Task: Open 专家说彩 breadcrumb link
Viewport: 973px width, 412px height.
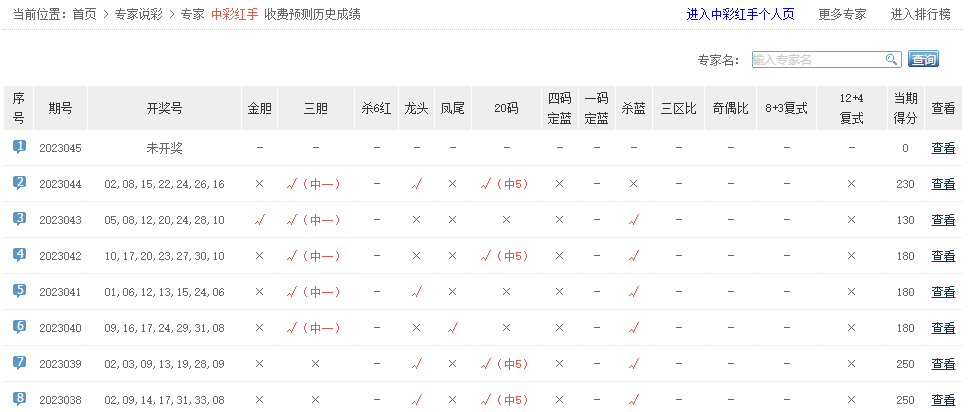Action: (140, 15)
